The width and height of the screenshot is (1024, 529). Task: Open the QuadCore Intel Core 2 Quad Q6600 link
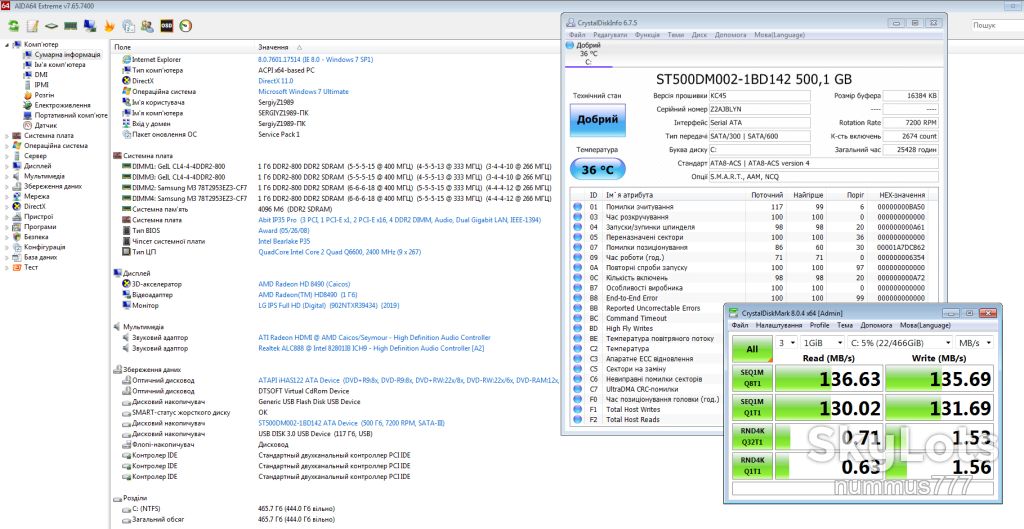340,252
